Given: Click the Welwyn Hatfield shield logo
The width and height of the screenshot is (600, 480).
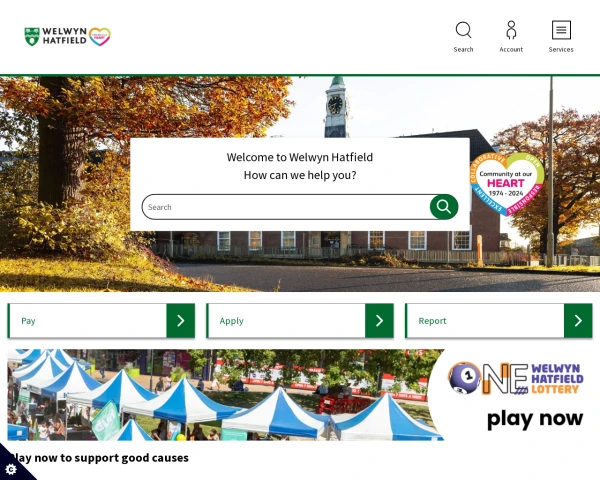Looking at the screenshot, I should (x=32, y=37).
